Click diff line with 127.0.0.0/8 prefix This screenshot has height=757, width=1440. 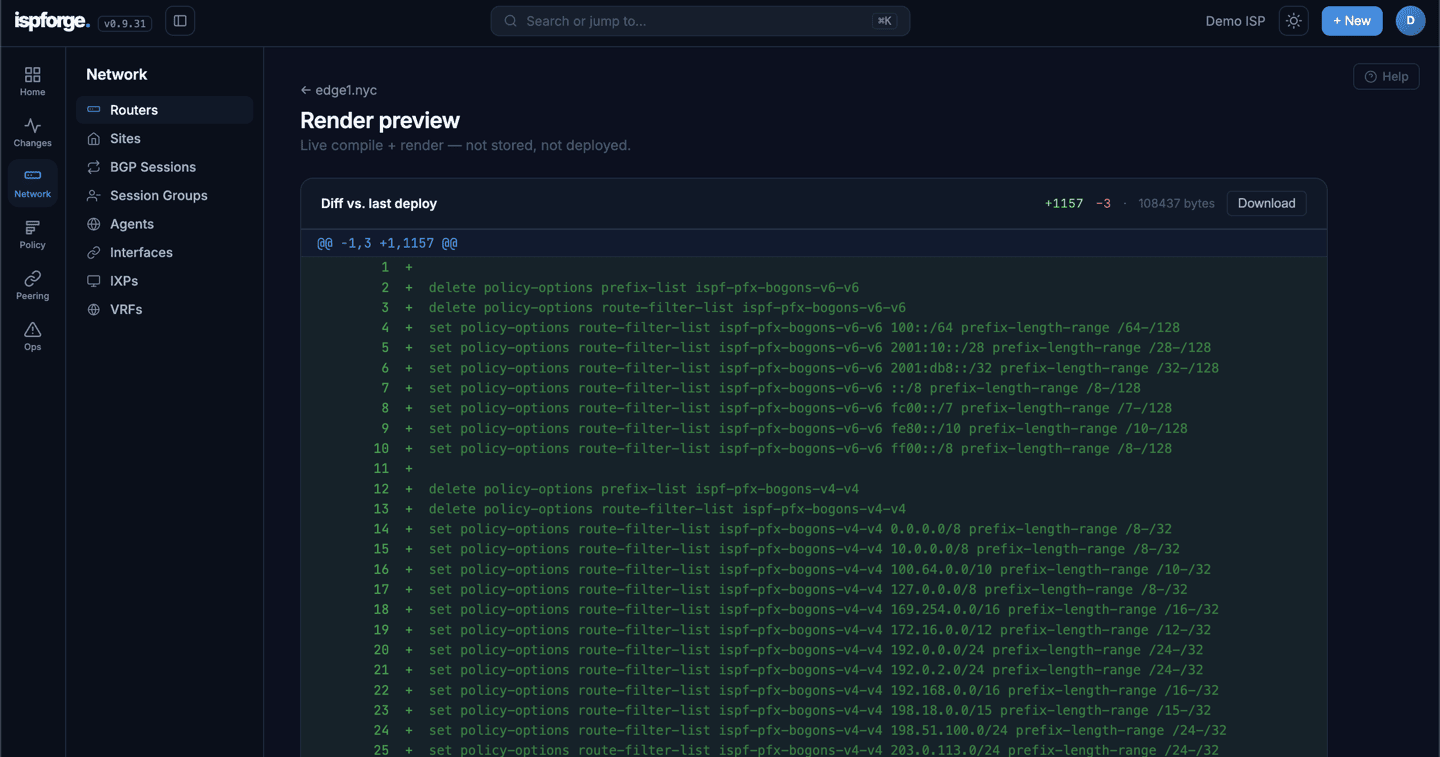[x=814, y=590]
